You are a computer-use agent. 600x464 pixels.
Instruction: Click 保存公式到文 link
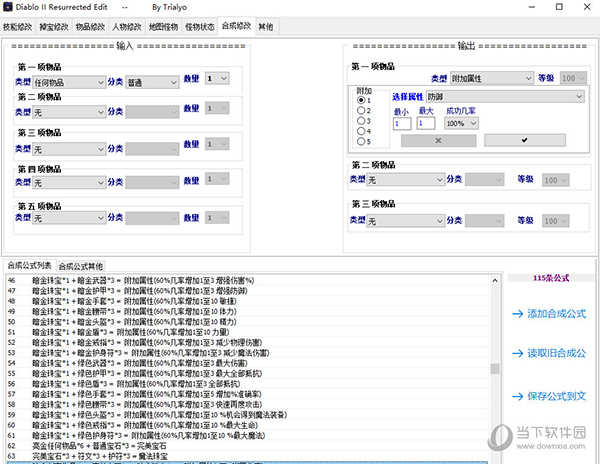(x=549, y=396)
